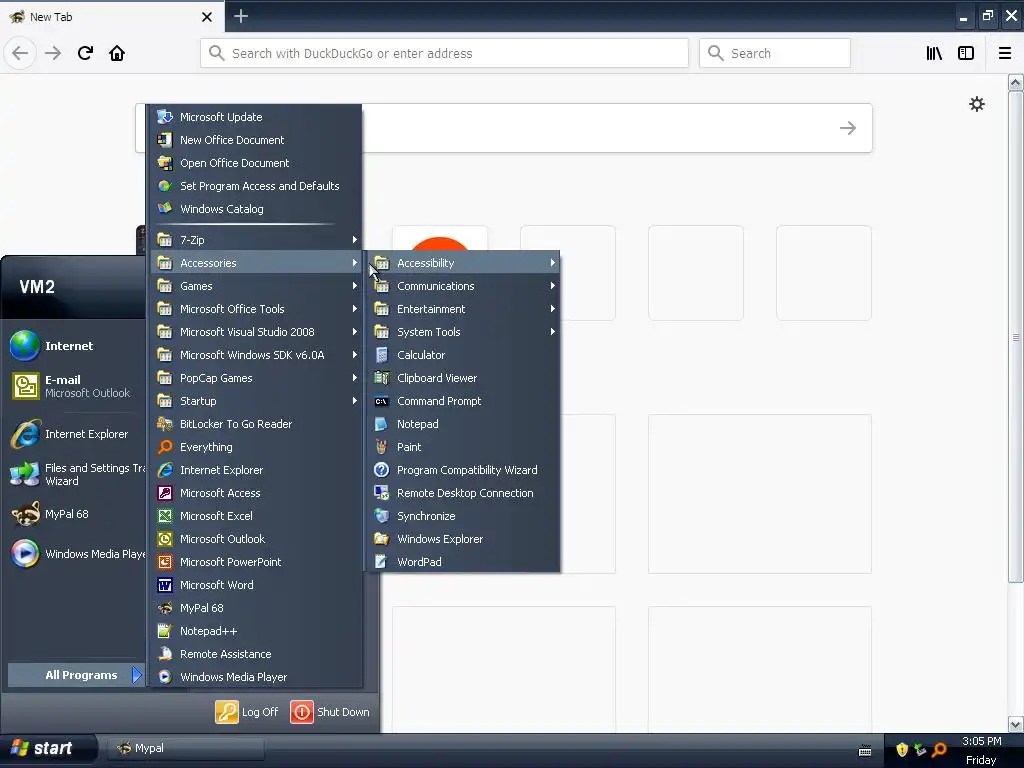1024x768 pixels.
Task: Open Windows Explorer from Accessories
Action: [x=464, y=539]
